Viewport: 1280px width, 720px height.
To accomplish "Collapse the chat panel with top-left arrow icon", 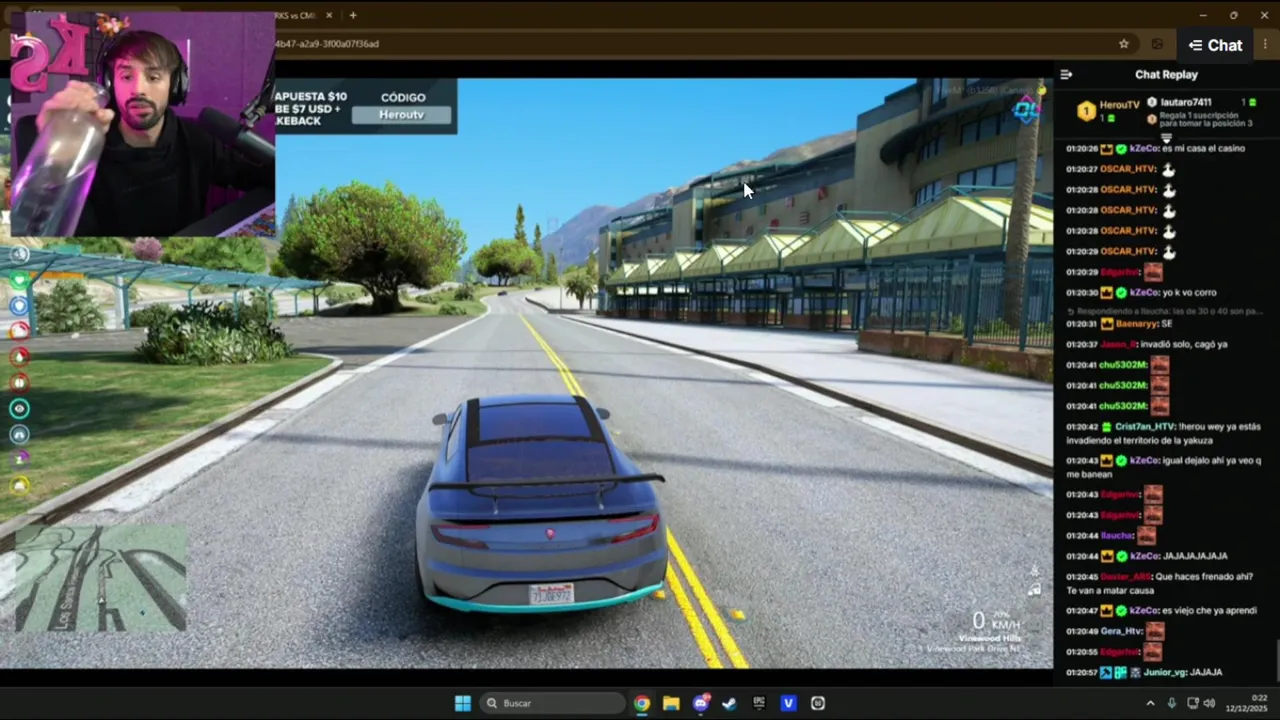I will tap(1066, 74).
